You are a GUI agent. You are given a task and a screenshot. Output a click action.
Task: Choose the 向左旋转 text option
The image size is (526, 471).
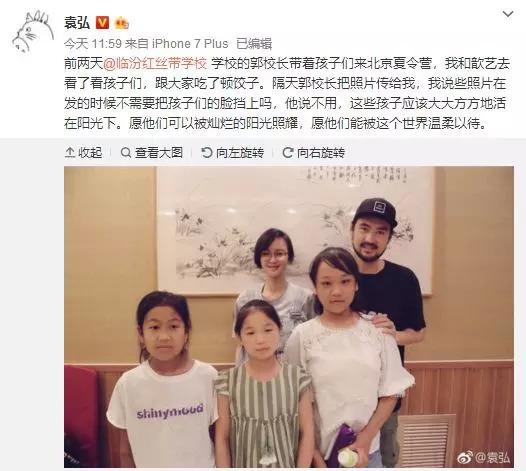[x=240, y=153]
